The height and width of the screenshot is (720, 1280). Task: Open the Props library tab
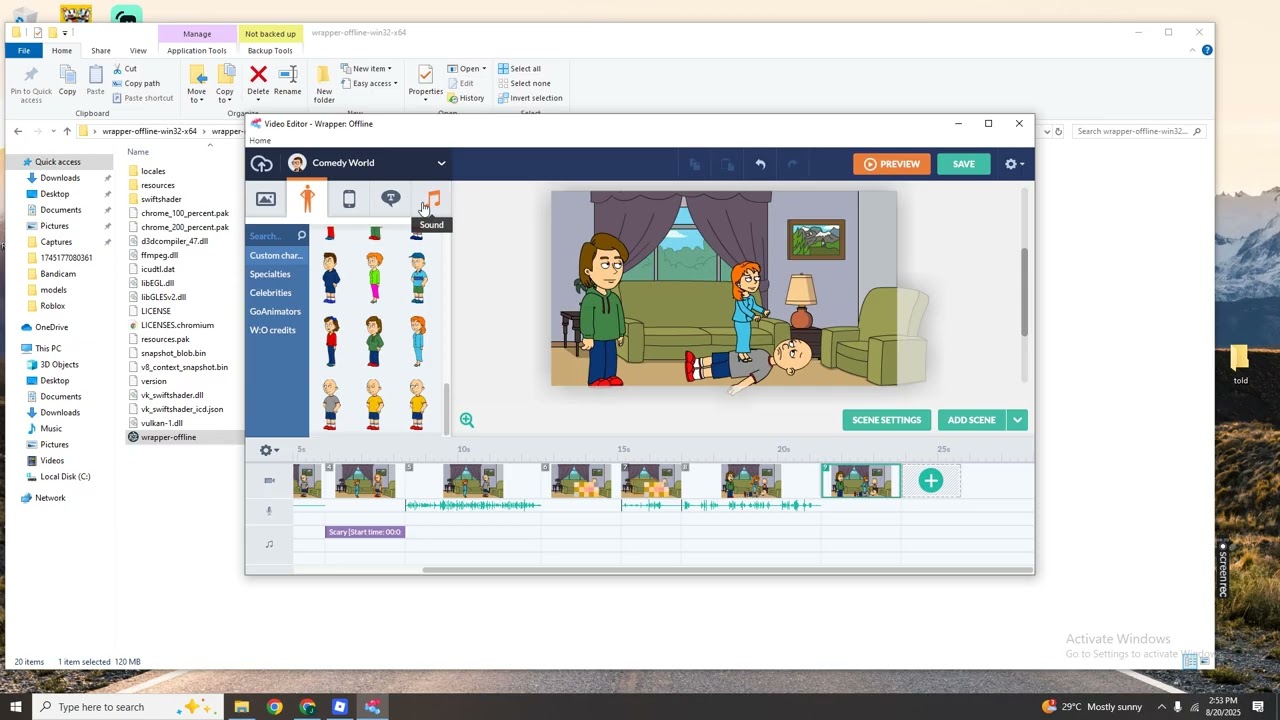pos(349,199)
